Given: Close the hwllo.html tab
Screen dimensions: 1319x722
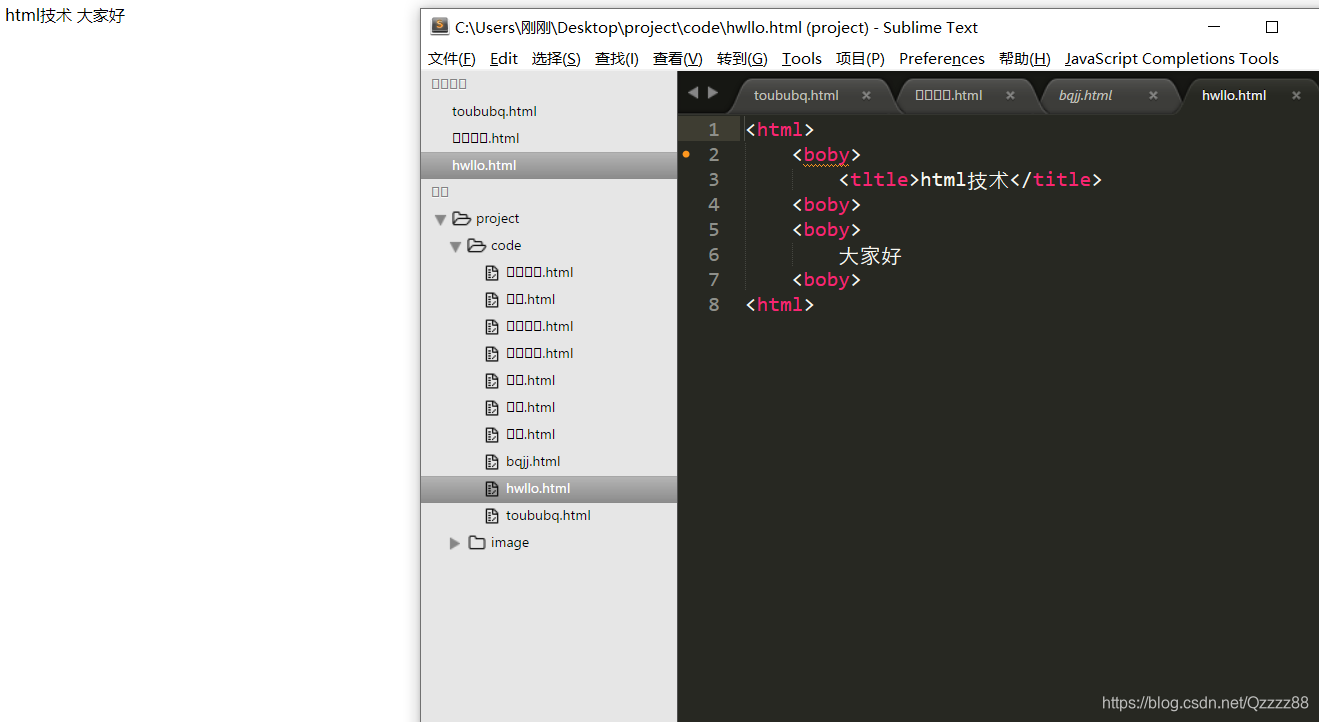Looking at the screenshot, I should (1296, 95).
